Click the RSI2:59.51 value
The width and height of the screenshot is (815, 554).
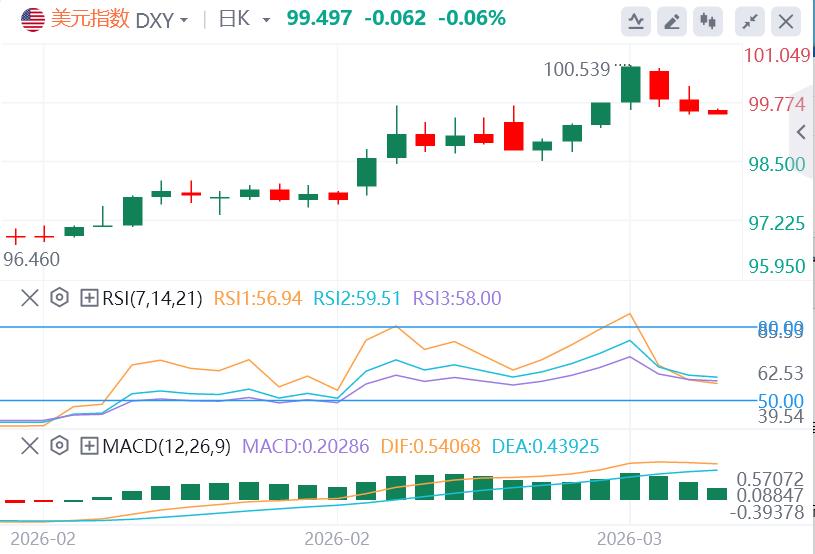coord(357,298)
